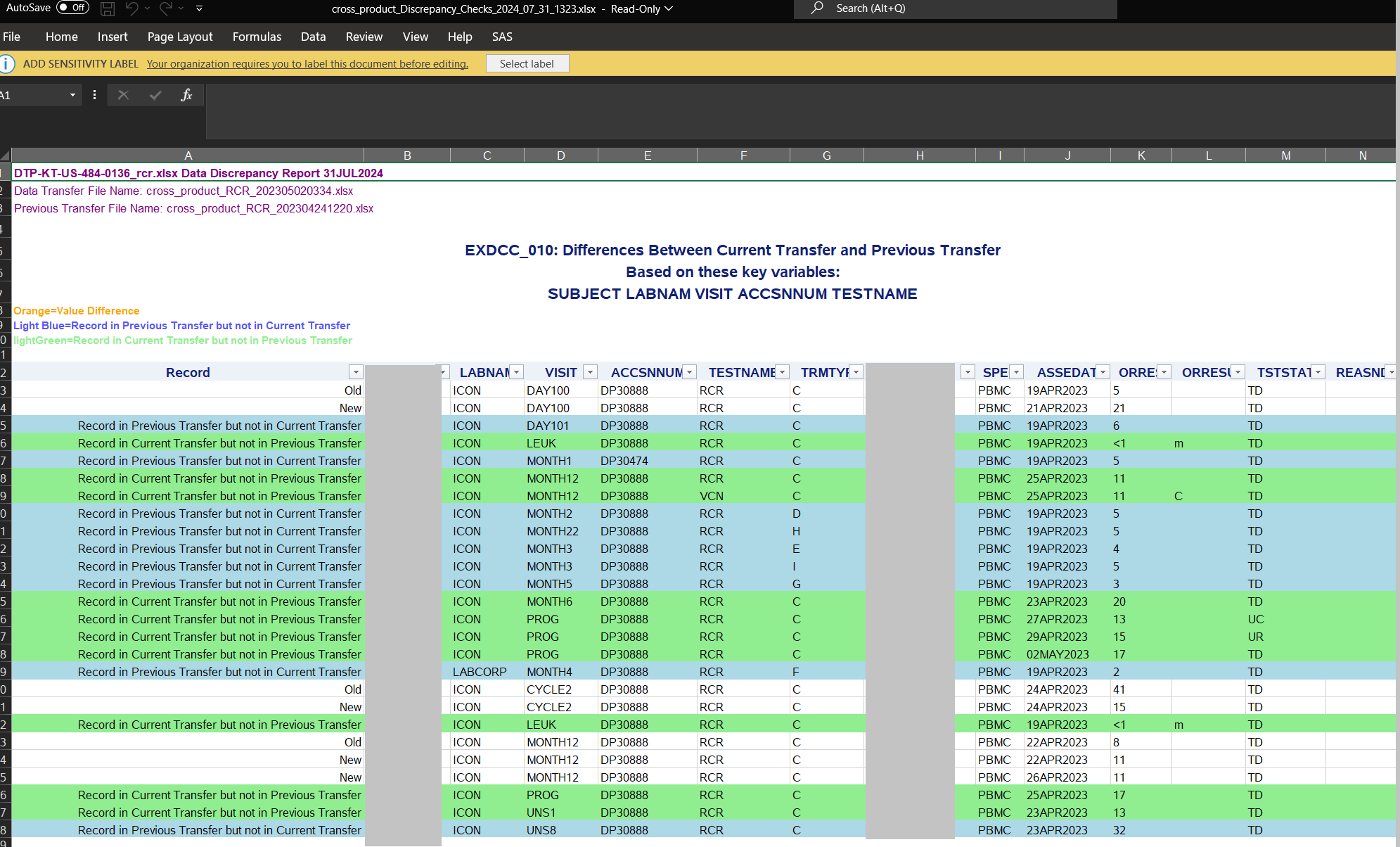Screen dimensions: 1400x847
Task: Open the Record column filter dropdown
Action: 356,371
